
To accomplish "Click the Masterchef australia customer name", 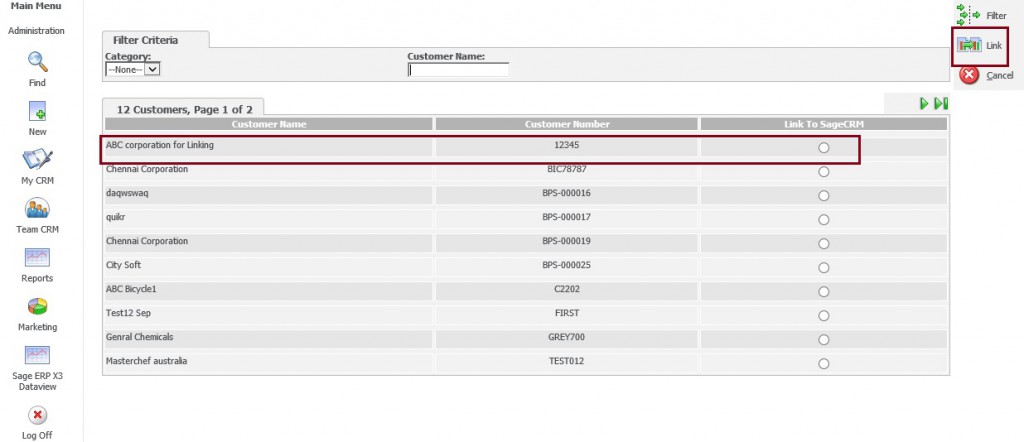I will tap(147, 361).
